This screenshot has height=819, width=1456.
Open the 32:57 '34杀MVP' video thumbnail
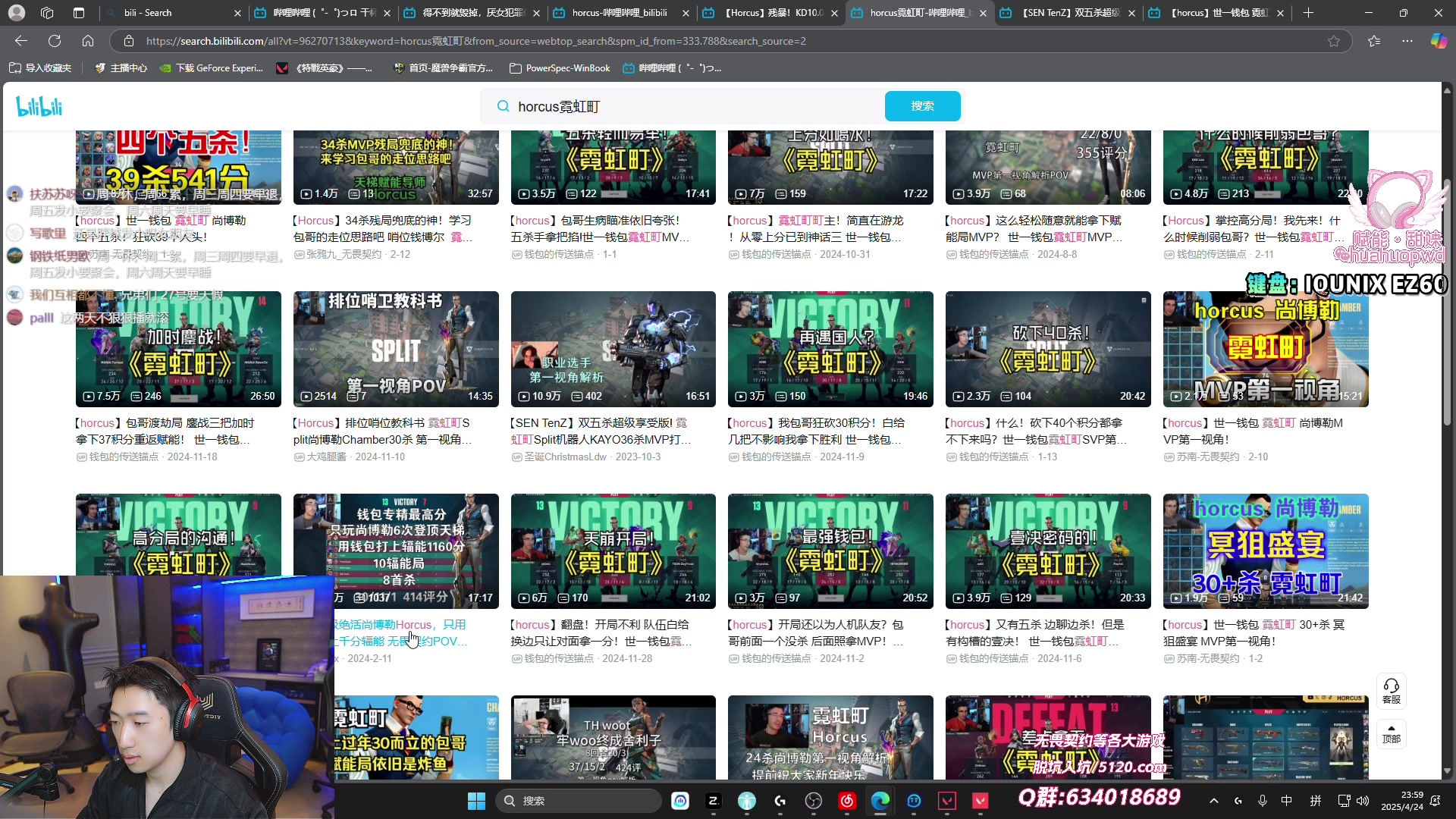coord(396,168)
